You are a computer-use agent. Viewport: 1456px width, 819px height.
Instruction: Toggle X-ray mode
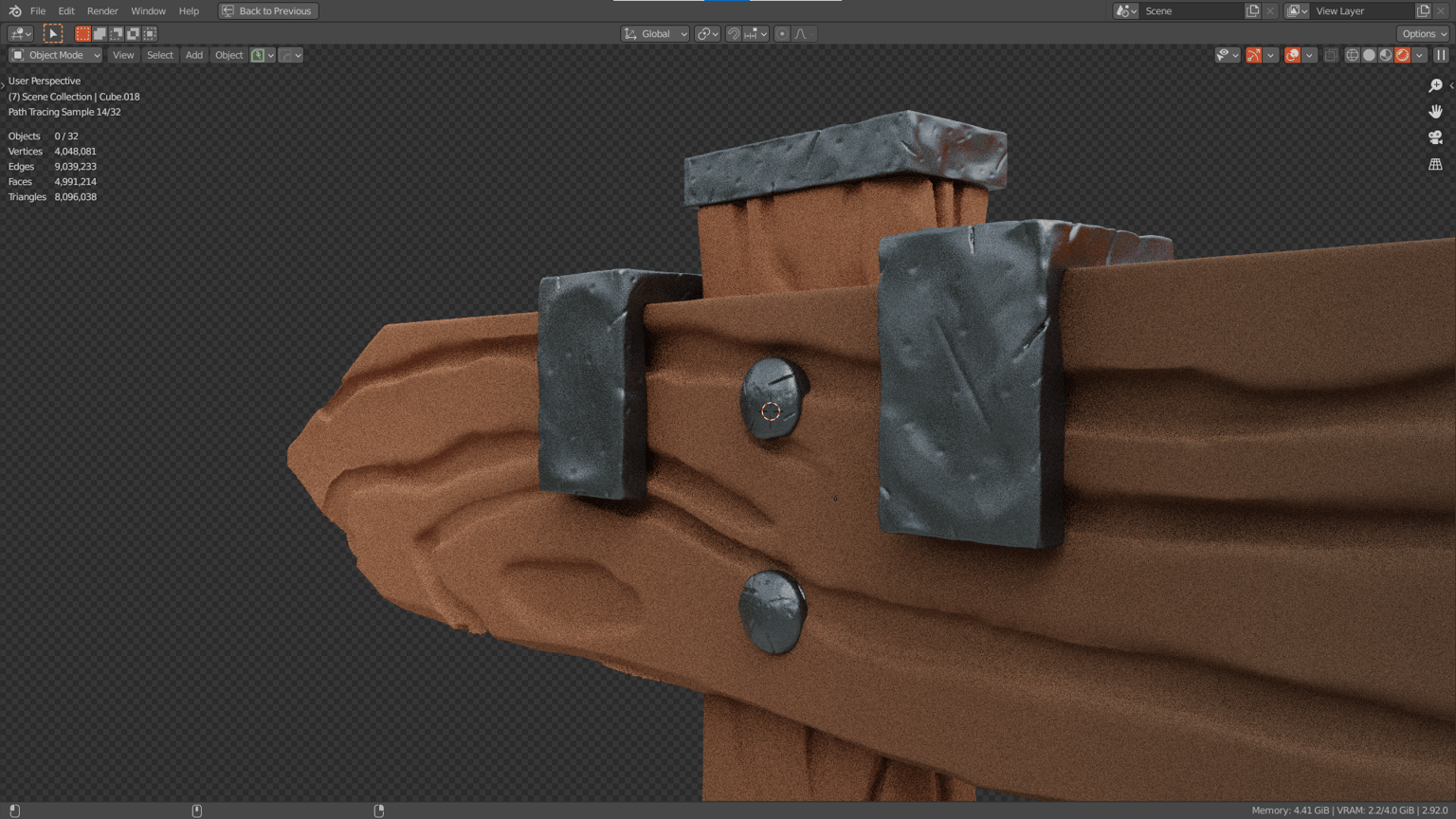[1331, 55]
